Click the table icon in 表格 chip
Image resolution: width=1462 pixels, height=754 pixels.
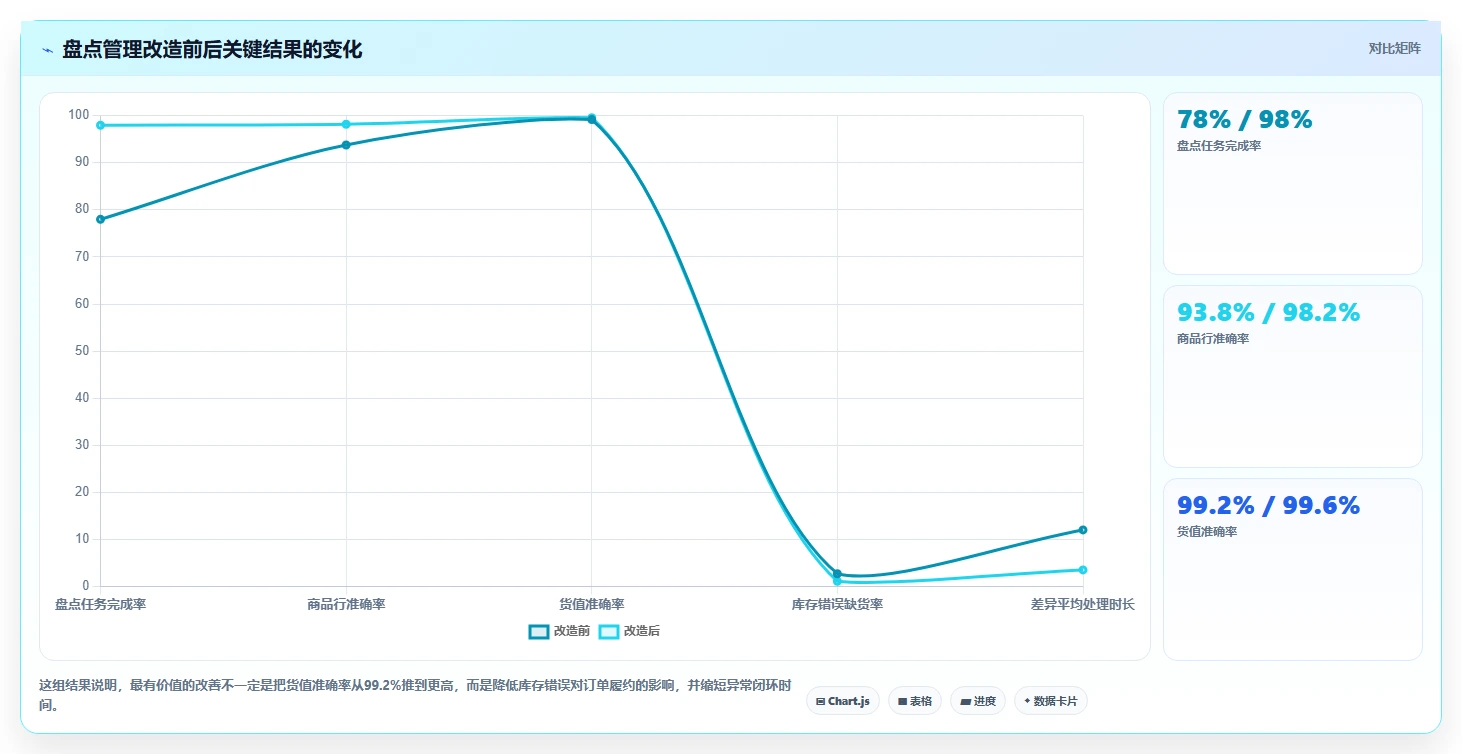pyautogui.click(x=902, y=702)
